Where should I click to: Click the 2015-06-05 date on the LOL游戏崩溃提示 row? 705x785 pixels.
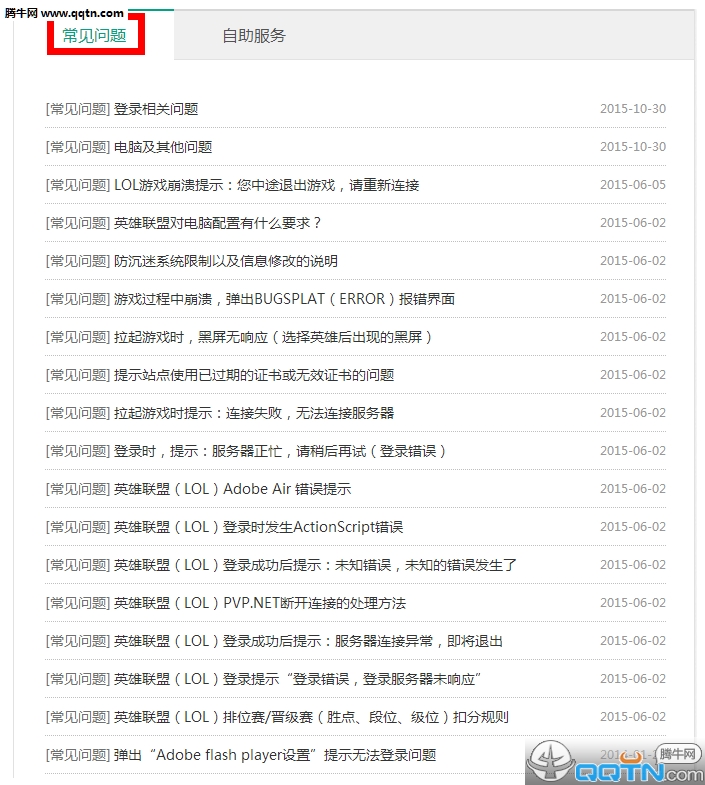pyautogui.click(x=633, y=185)
